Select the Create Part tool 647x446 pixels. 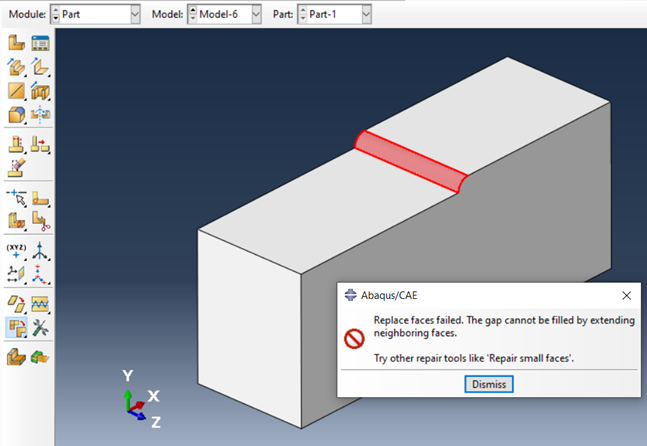pos(17,42)
